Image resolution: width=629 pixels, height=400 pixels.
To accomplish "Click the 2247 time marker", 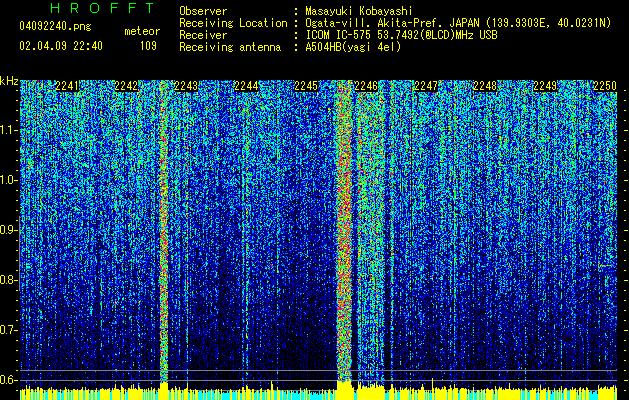I will [426, 86].
